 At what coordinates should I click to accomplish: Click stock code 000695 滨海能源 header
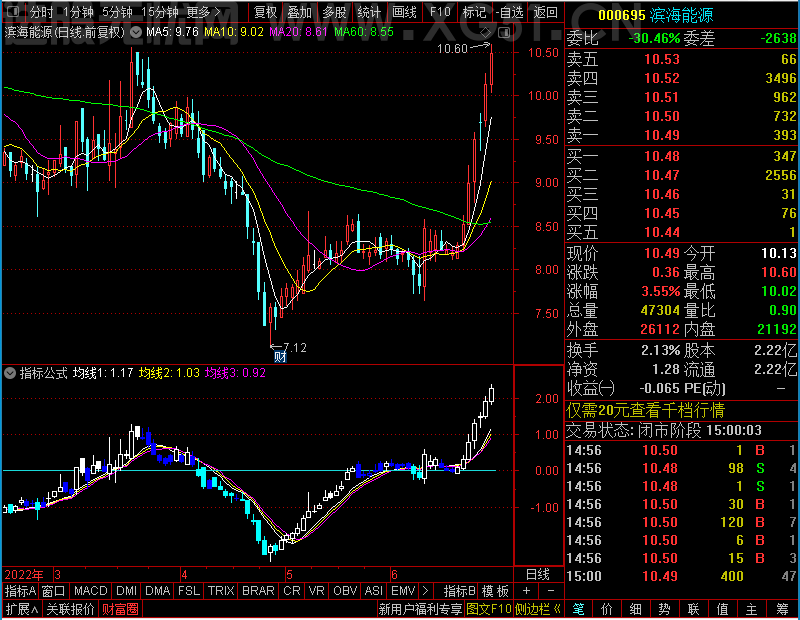pyautogui.click(x=656, y=15)
